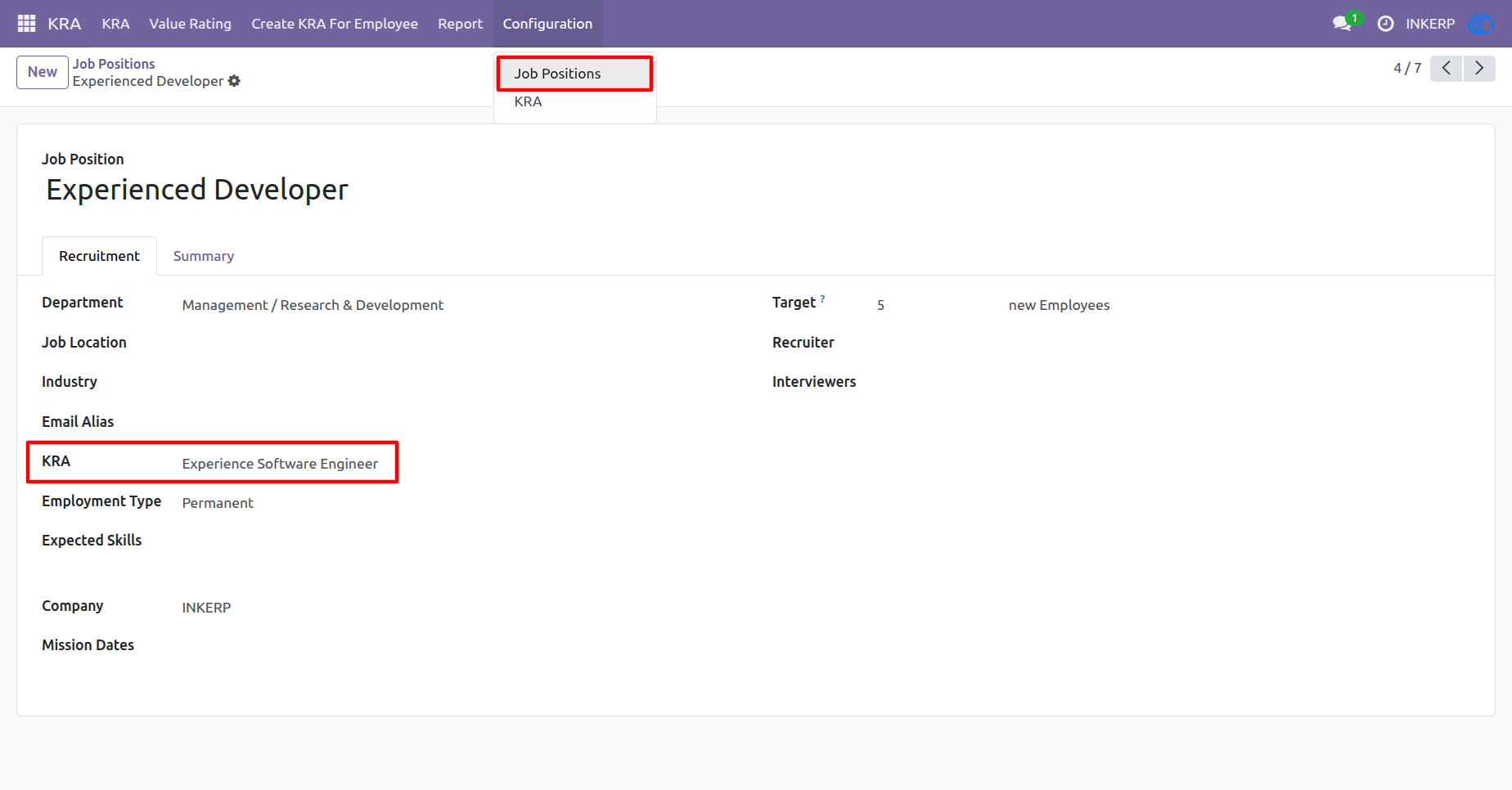Go to next record arrow
Screen dimensions: 1512x790
[1479, 68]
